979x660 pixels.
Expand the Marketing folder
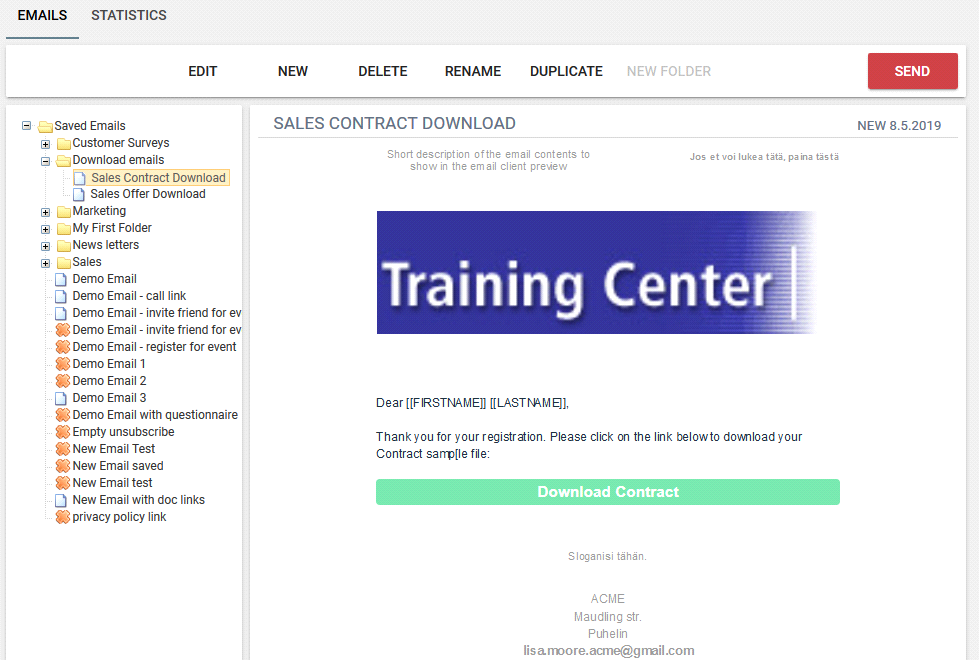46,212
